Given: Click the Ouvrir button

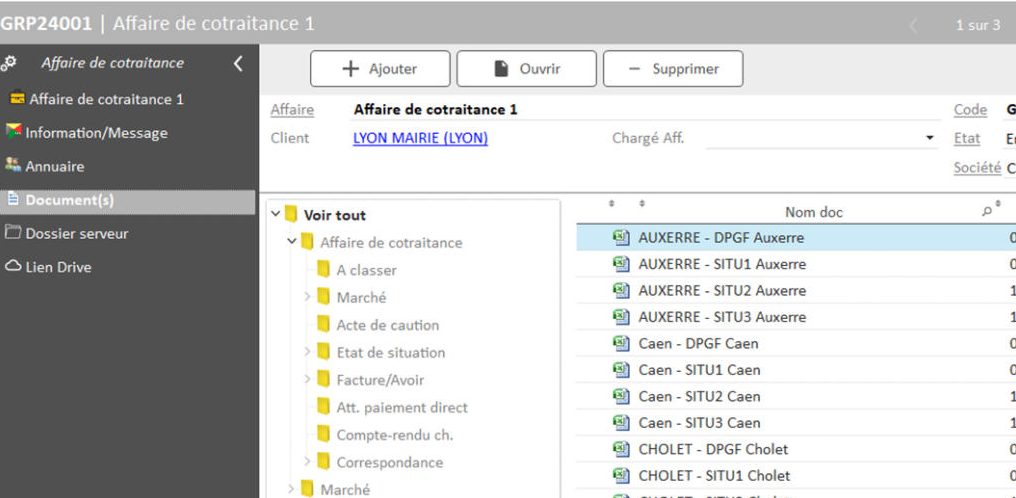Looking at the screenshot, I should click(x=527, y=69).
